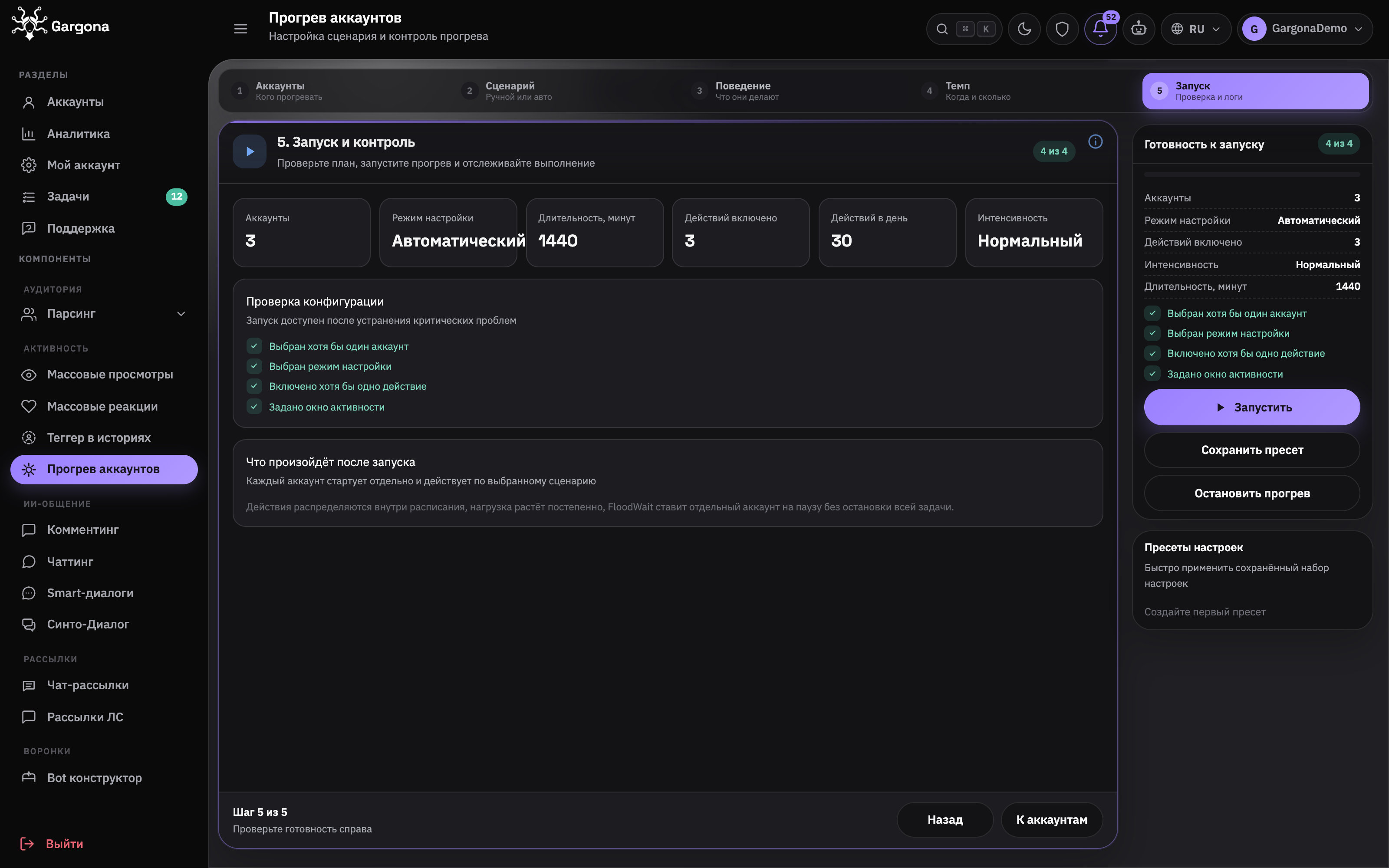1389x868 pixels.
Task: Click К аккаунтам button
Action: coord(1051,820)
